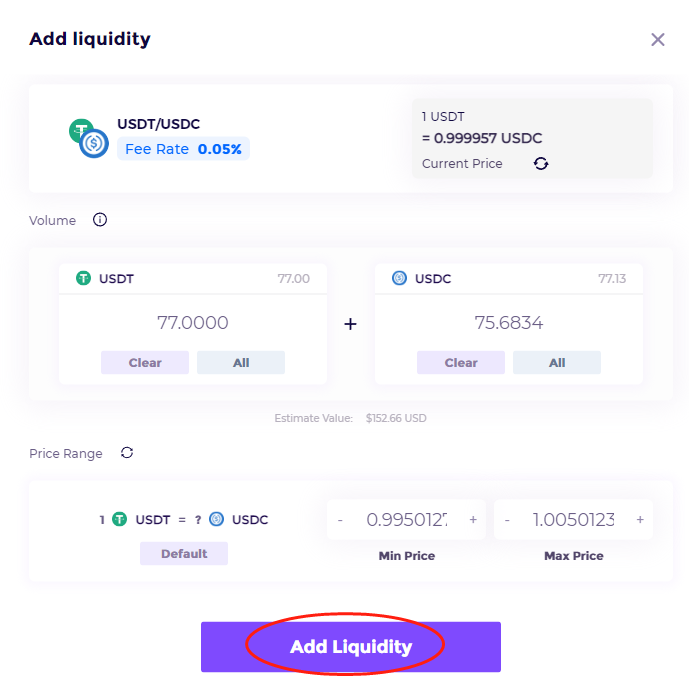Click the USDC token icon in volume box
The width and height of the screenshot is (689, 700).
pos(400,279)
